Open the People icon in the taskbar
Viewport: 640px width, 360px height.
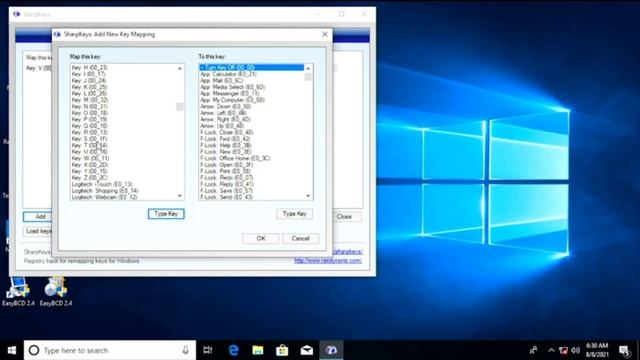pyautogui.click(x=533, y=350)
